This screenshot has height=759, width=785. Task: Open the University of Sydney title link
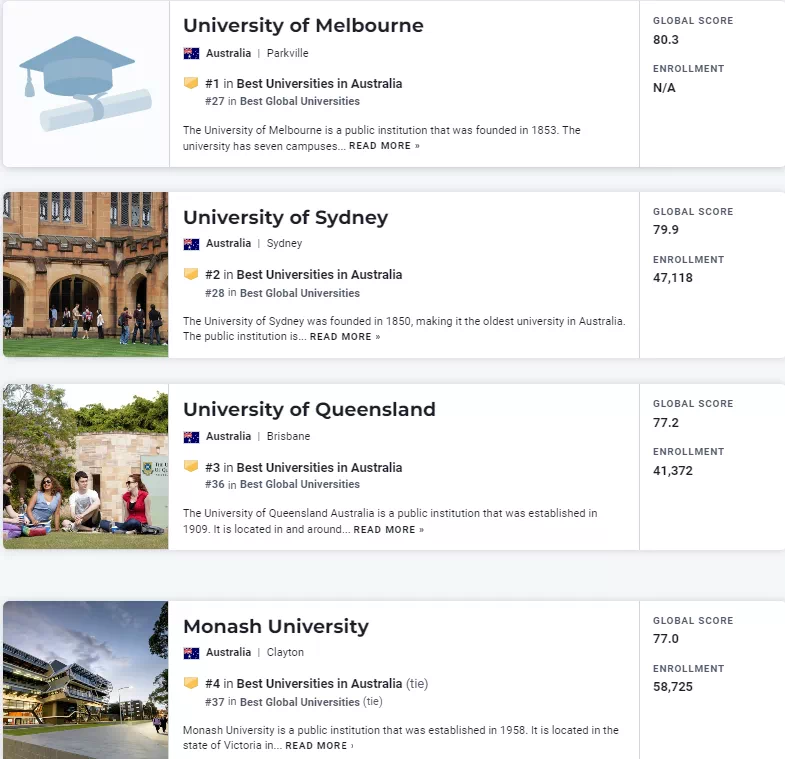pos(285,218)
